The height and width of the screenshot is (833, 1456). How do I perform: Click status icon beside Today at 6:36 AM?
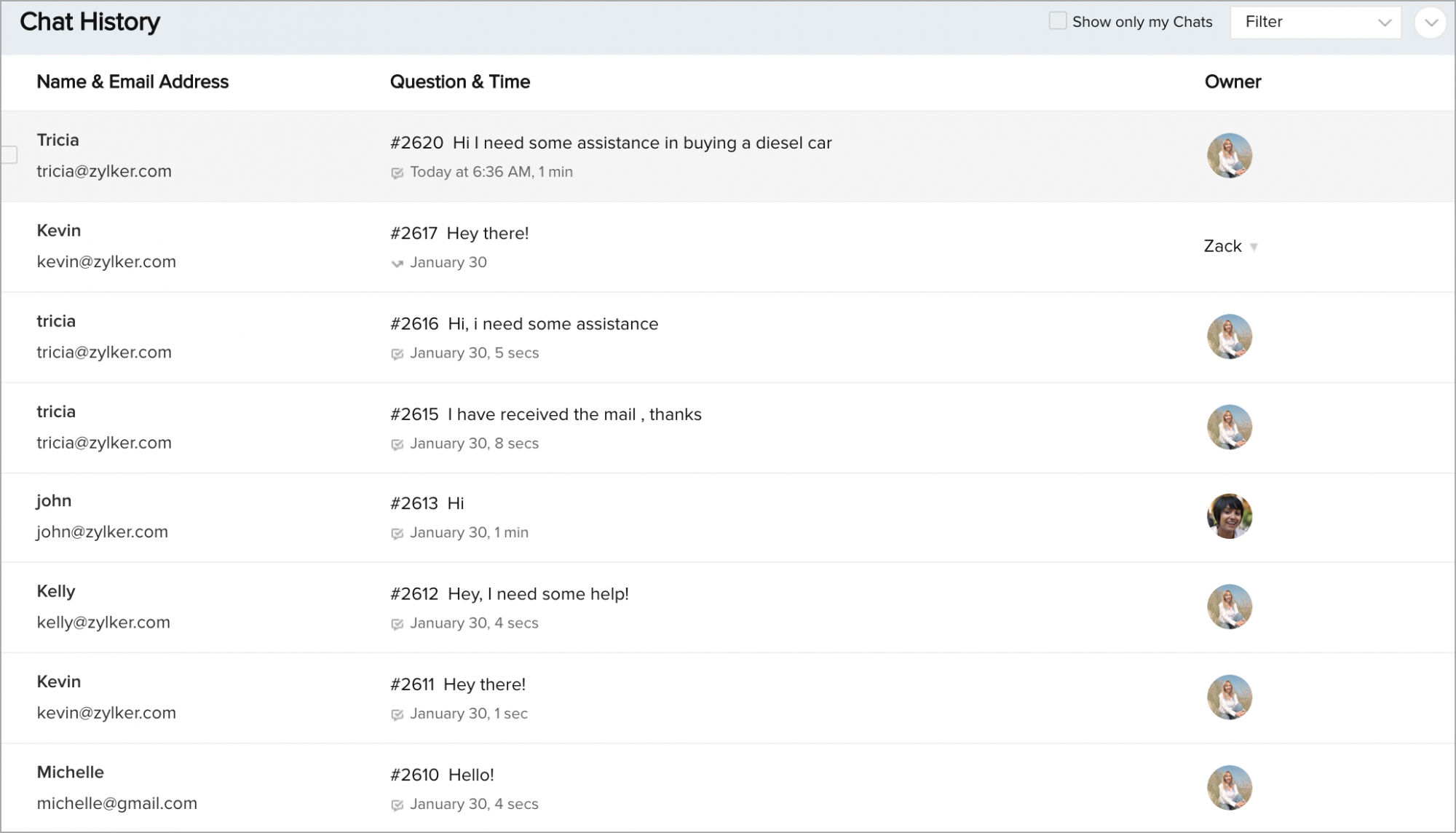[397, 173]
